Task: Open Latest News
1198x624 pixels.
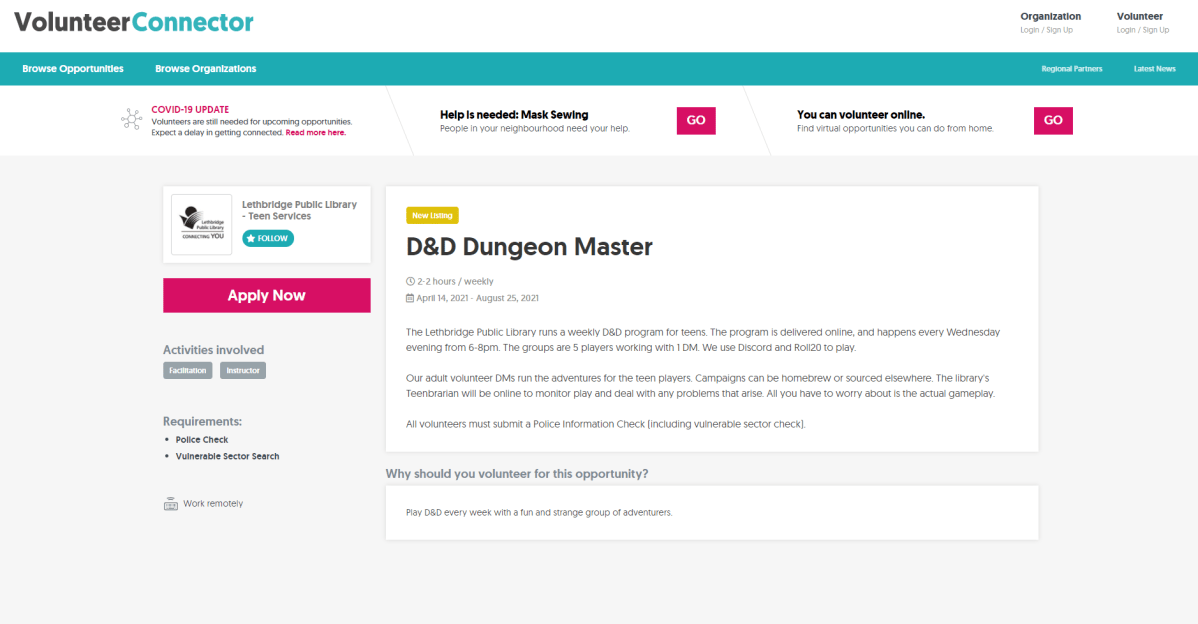Action: [1154, 68]
